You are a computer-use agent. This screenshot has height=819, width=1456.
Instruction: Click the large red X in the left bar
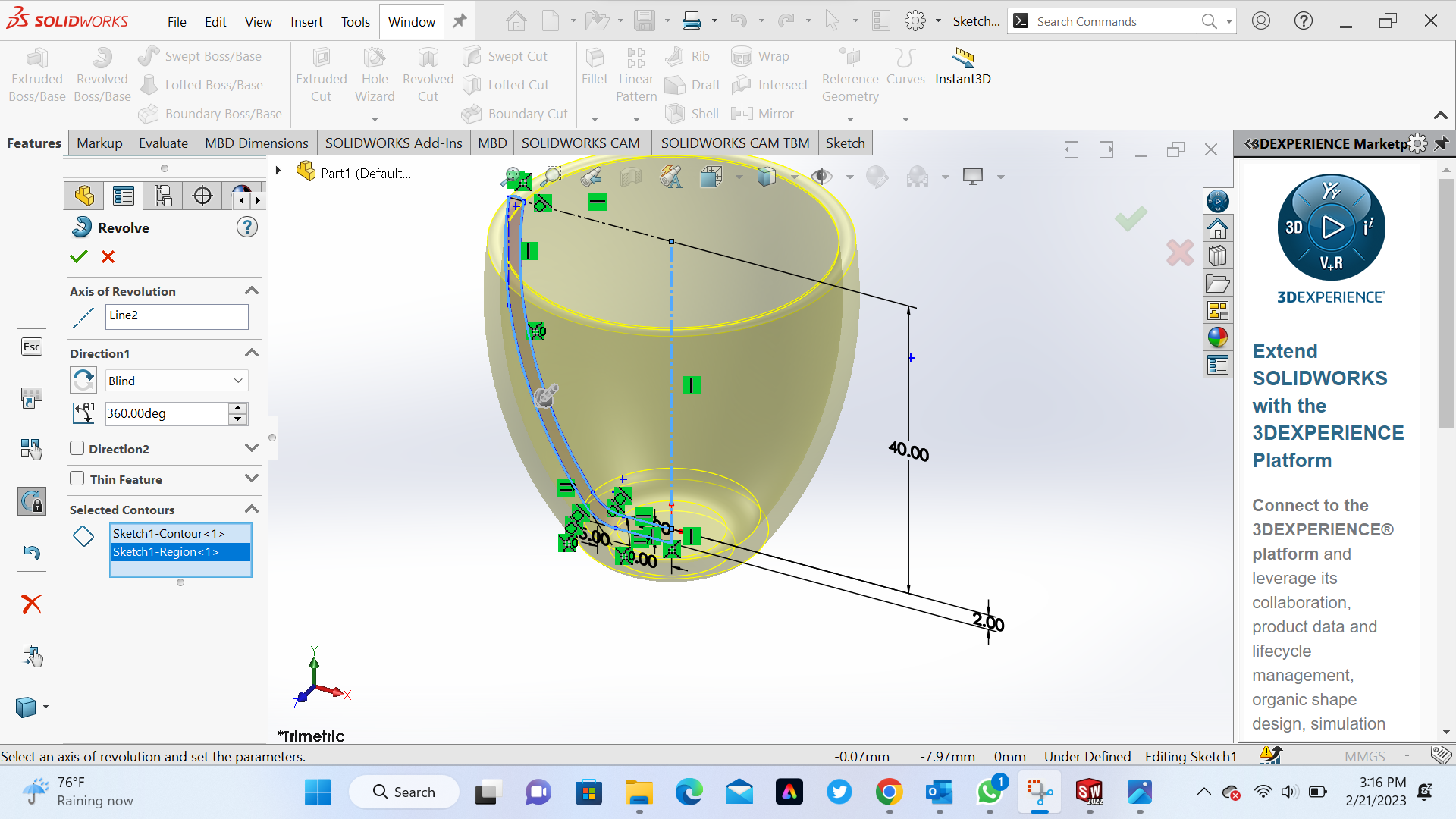[x=31, y=604]
